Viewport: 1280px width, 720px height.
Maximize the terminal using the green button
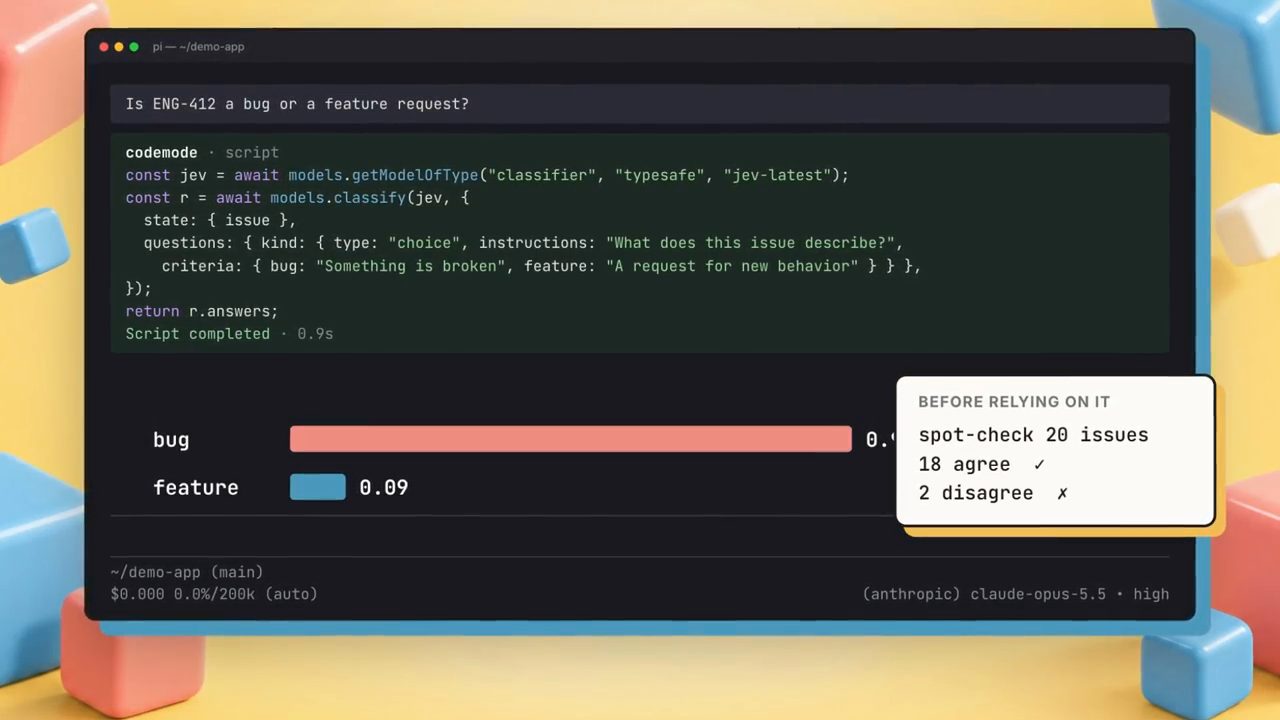tap(134, 47)
